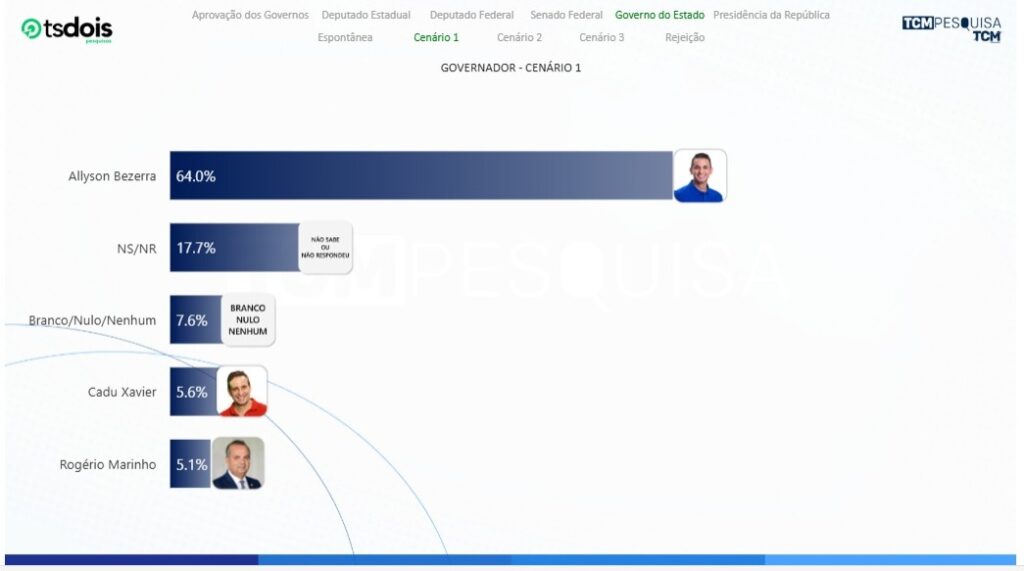Screen dimensions: 1024x571
Task: View the Rejeição tab
Action: 685,37
